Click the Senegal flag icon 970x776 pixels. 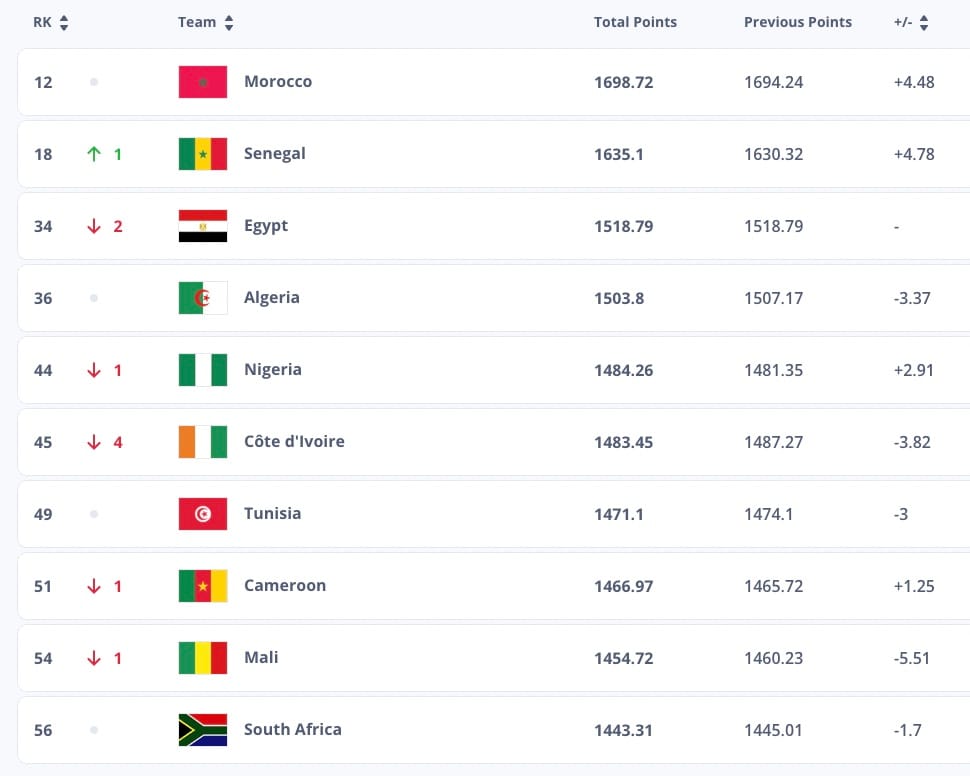(203, 153)
